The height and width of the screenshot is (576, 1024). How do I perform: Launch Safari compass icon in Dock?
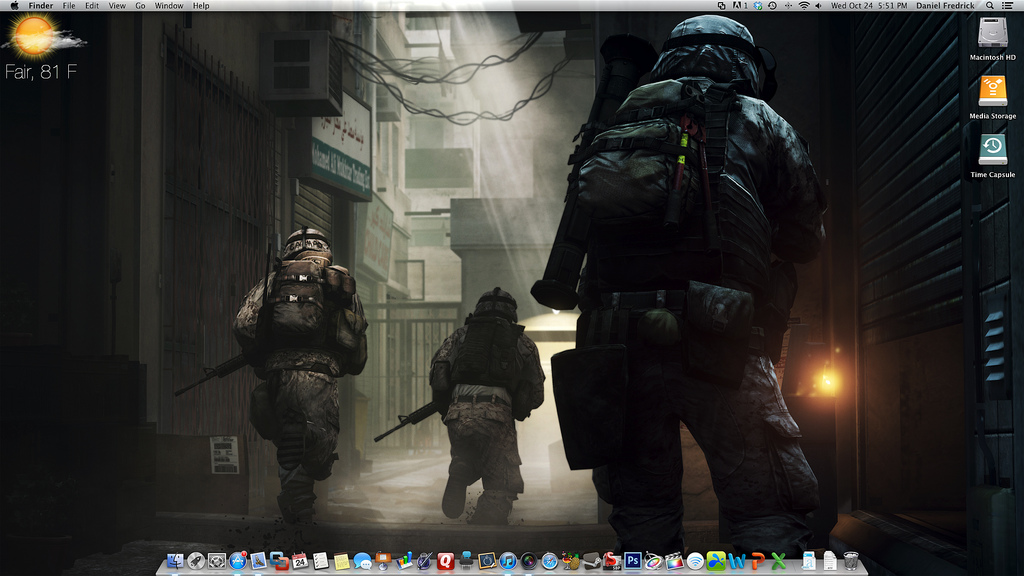click(550, 561)
